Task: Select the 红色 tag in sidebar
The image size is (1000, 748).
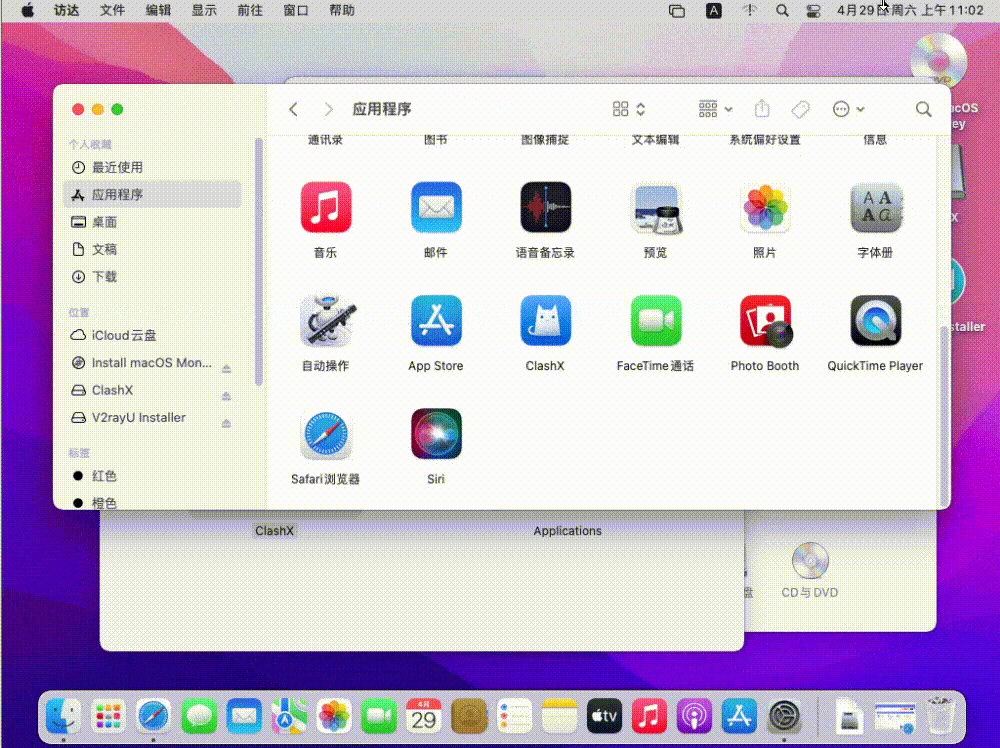Action: pos(104,476)
